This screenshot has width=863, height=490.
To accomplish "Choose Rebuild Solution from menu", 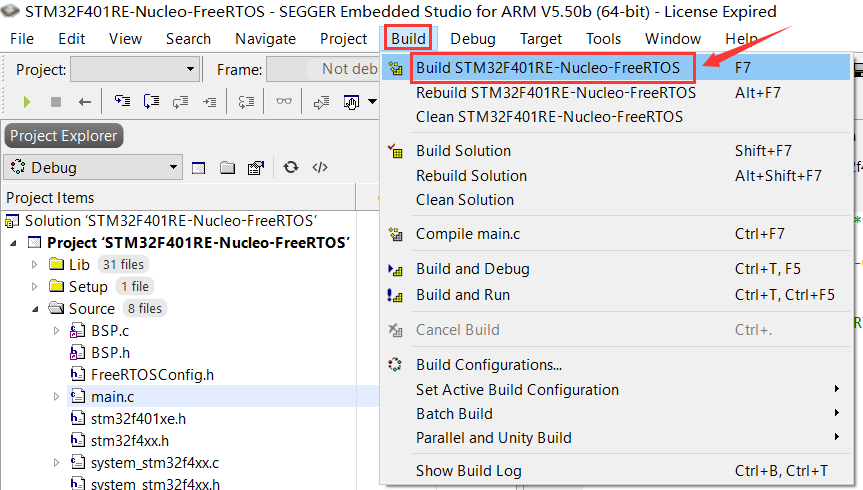I will tap(616, 176).
